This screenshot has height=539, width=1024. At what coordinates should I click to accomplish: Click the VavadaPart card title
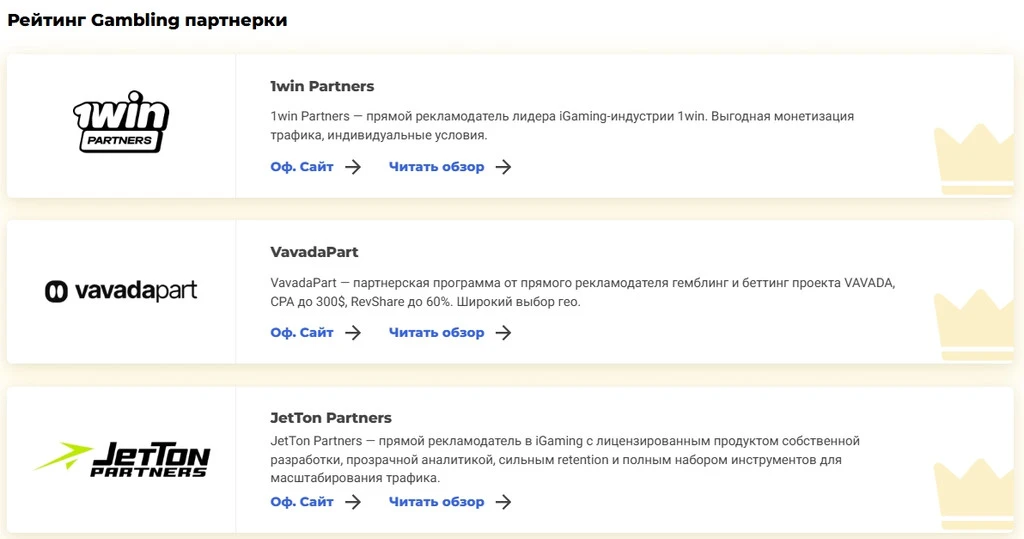[314, 252]
